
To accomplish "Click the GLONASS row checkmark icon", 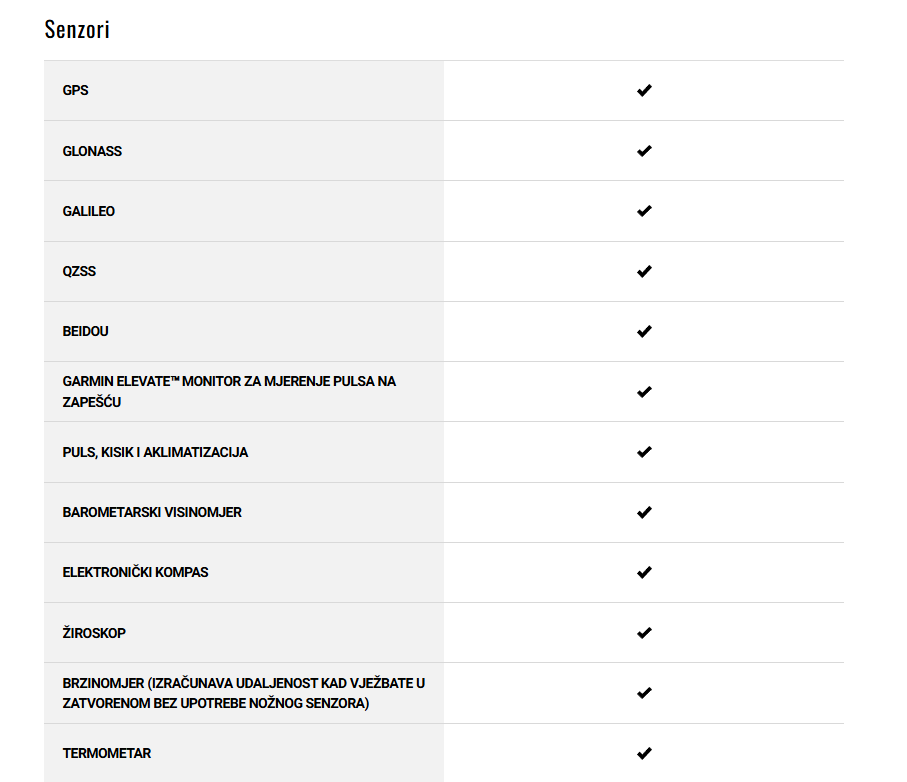I will [x=644, y=151].
